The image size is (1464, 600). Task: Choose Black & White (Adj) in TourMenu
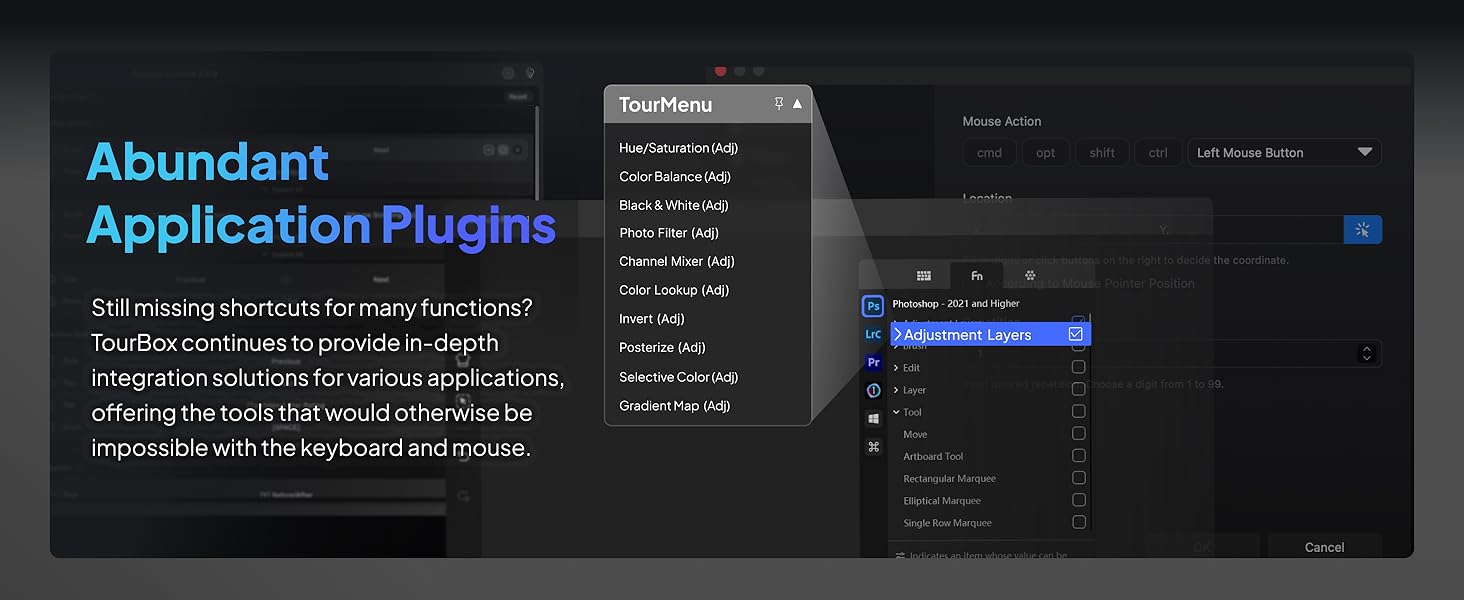(x=674, y=205)
